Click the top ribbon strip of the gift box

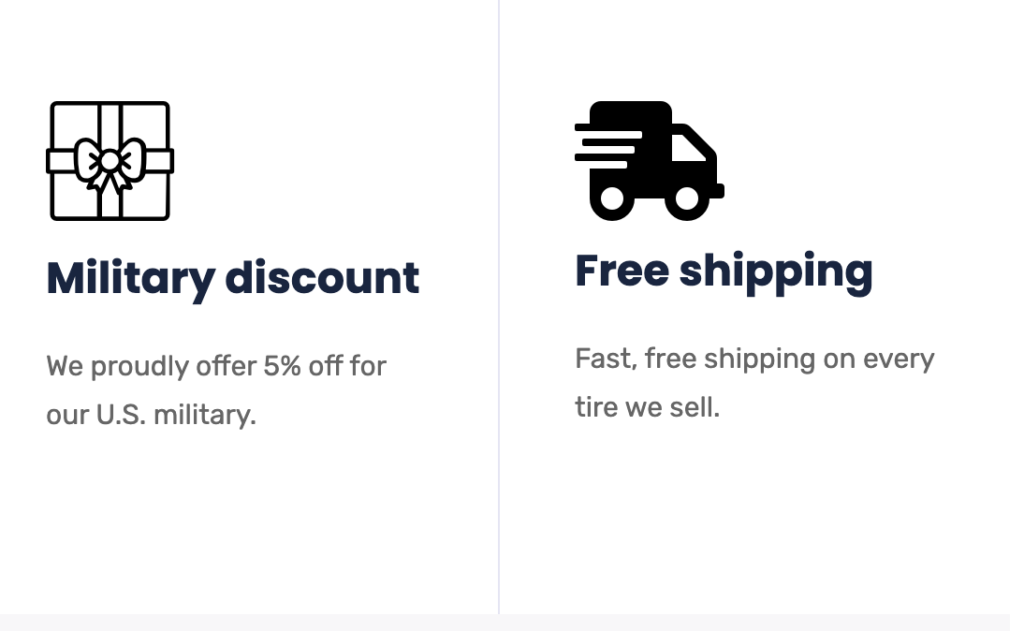[110, 121]
